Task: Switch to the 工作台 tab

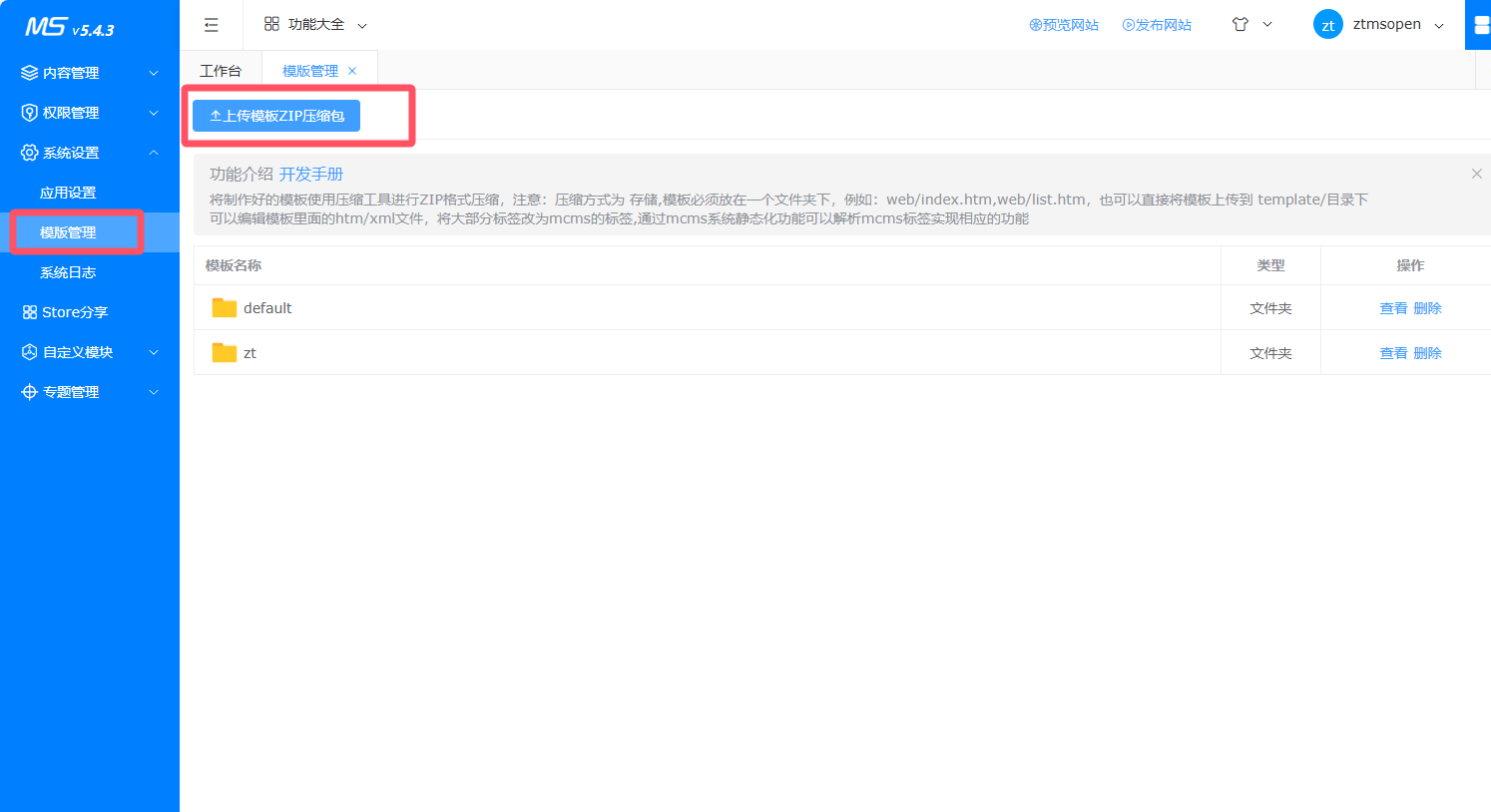Action: click(221, 71)
